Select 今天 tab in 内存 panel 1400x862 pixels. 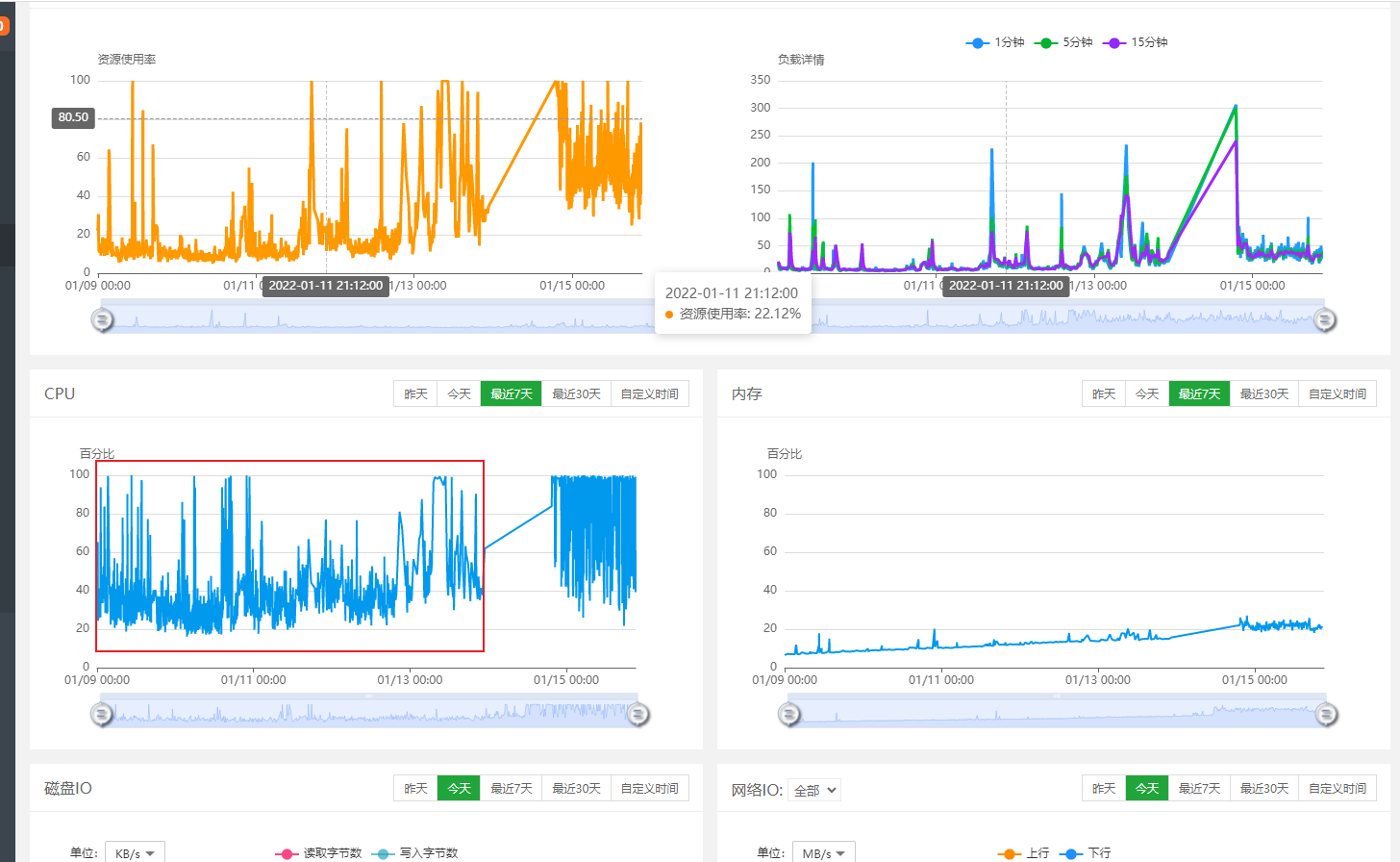pyautogui.click(x=1147, y=393)
